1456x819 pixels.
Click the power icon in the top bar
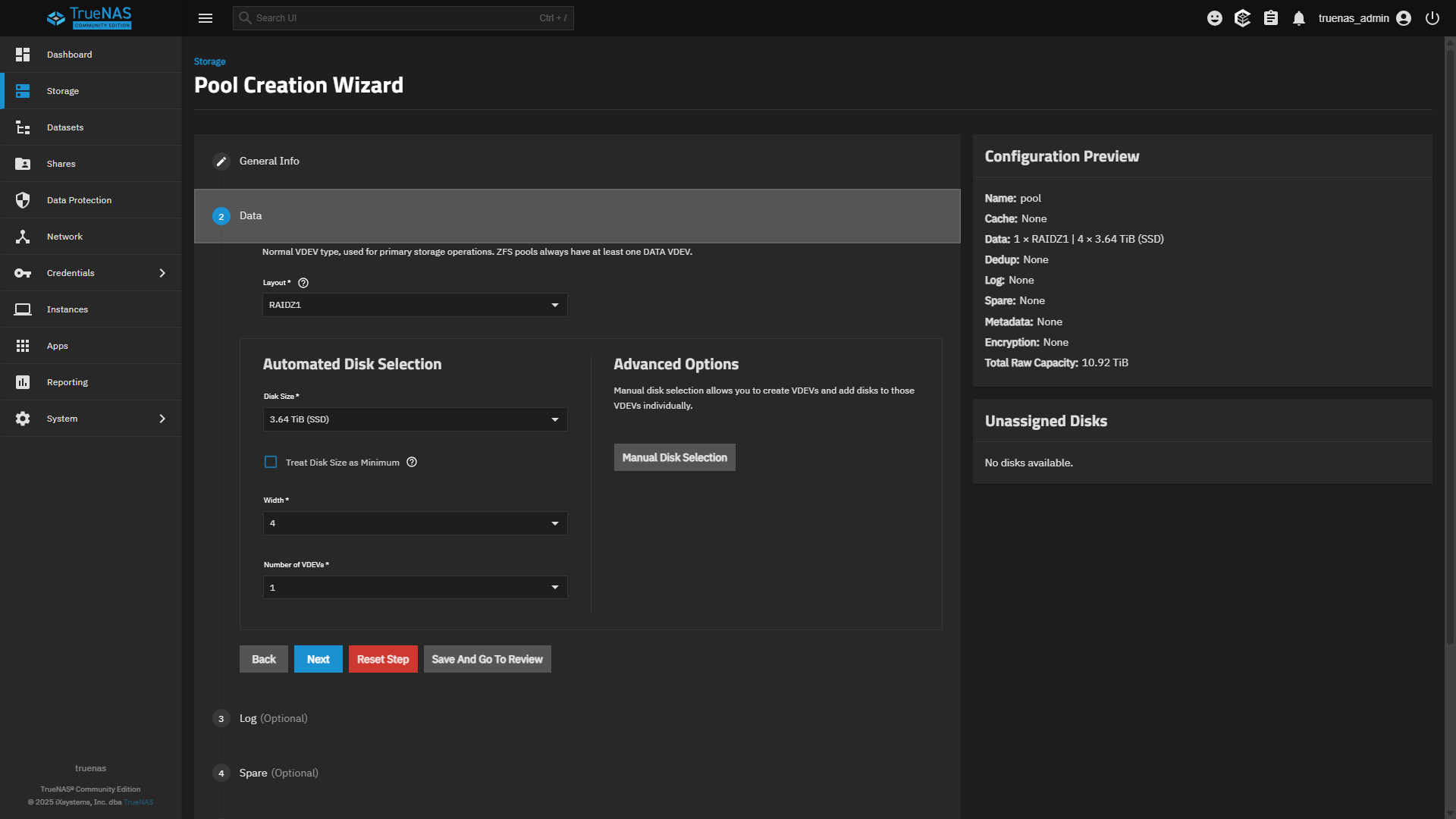click(x=1432, y=18)
